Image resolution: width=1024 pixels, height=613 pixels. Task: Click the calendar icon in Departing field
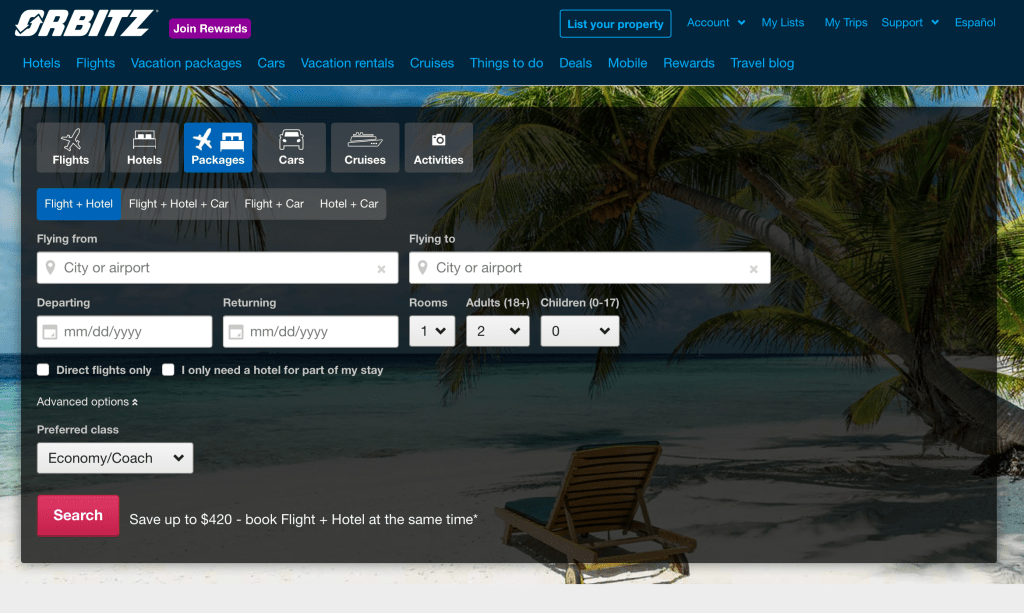tap(49, 332)
